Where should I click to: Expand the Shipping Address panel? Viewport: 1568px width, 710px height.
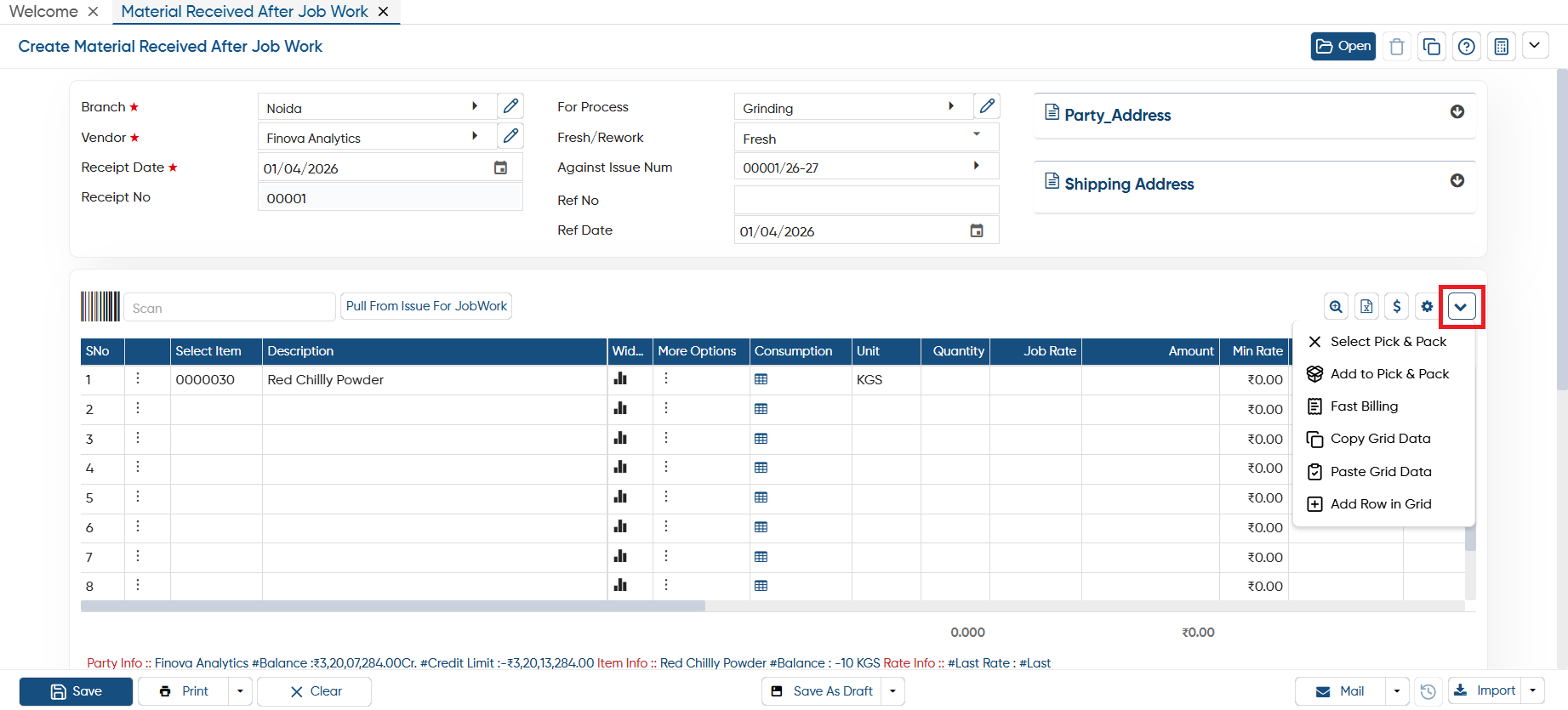click(1457, 181)
